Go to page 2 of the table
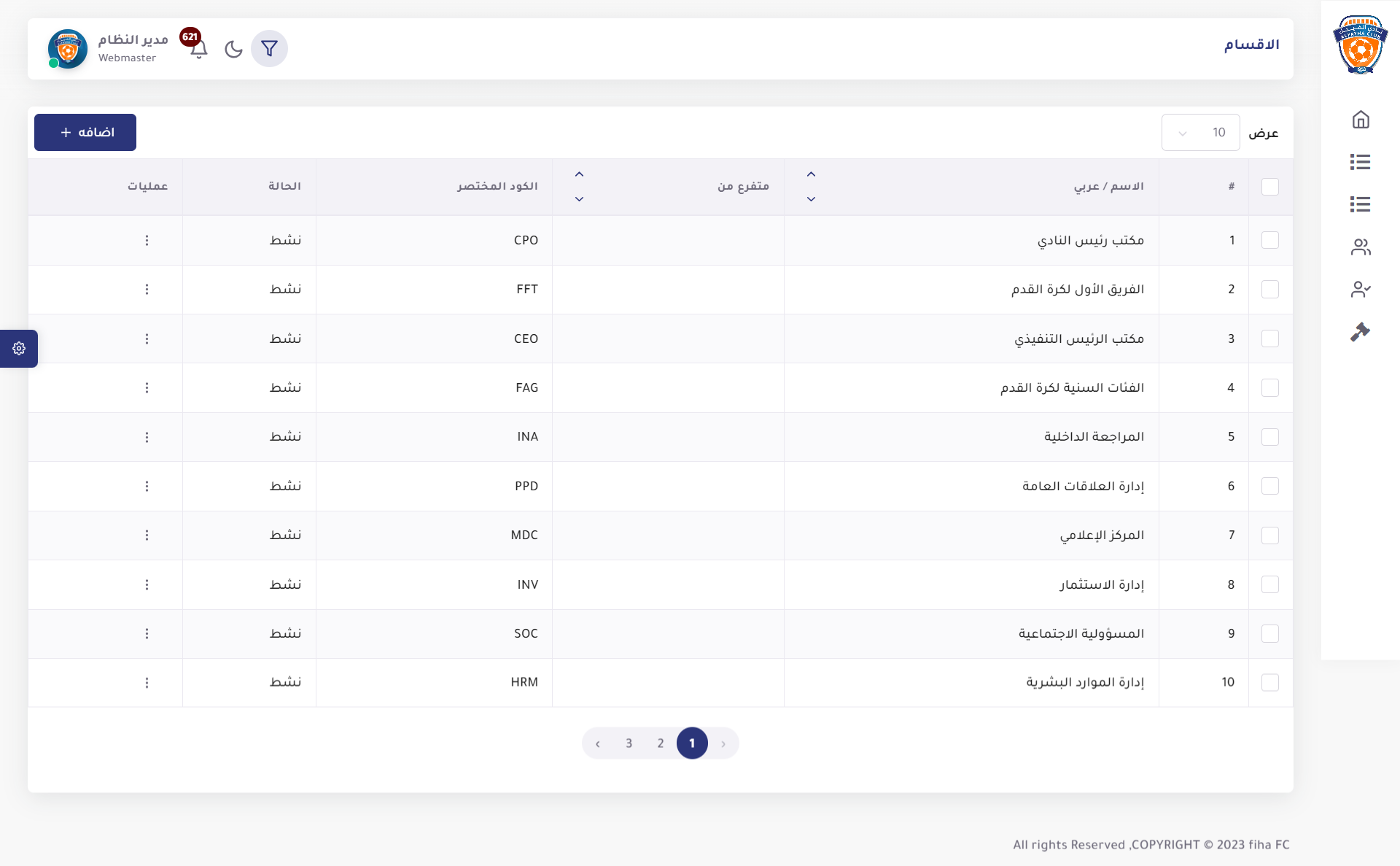Screen dimensions: 1400x866 point(661,743)
